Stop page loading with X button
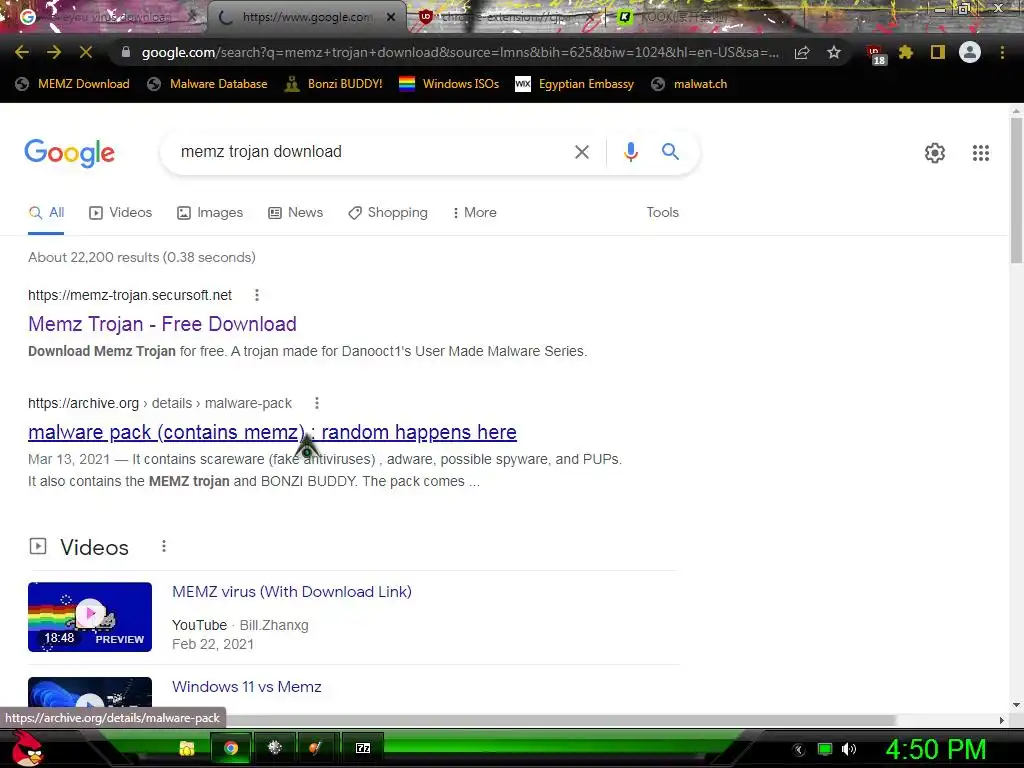This screenshot has height=768, width=1024. click(x=86, y=52)
